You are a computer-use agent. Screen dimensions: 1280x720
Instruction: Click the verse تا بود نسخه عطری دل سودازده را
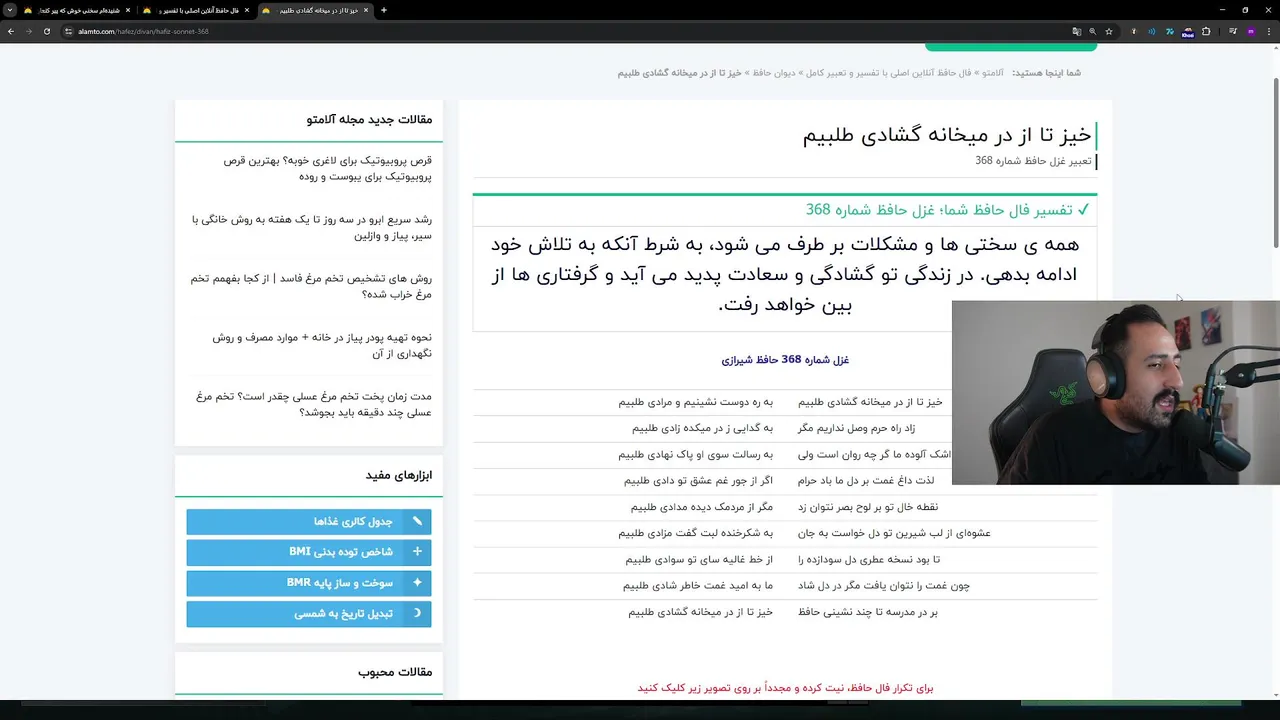[x=869, y=559]
